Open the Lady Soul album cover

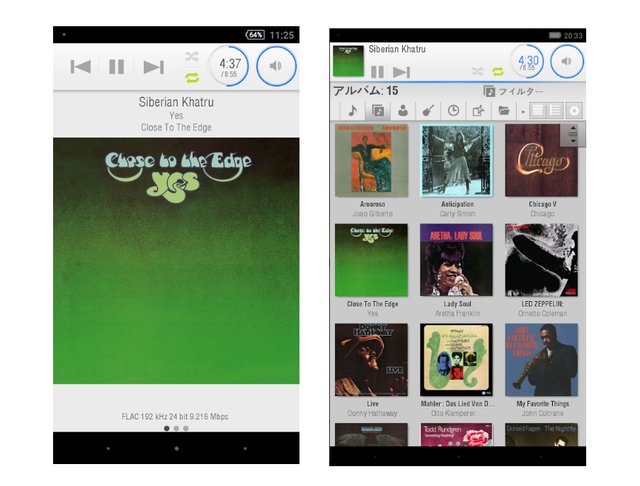[x=457, y=260]
